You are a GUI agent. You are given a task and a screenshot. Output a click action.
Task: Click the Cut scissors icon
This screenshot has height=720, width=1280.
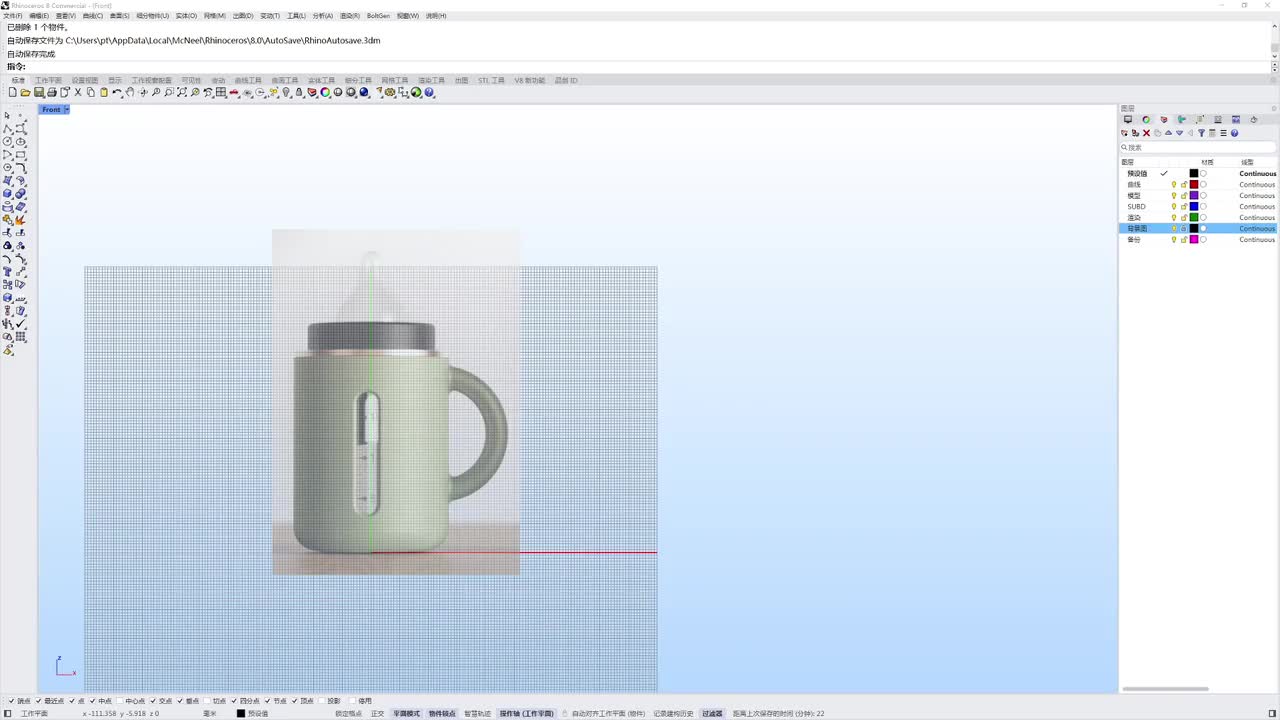coord(78,92)
